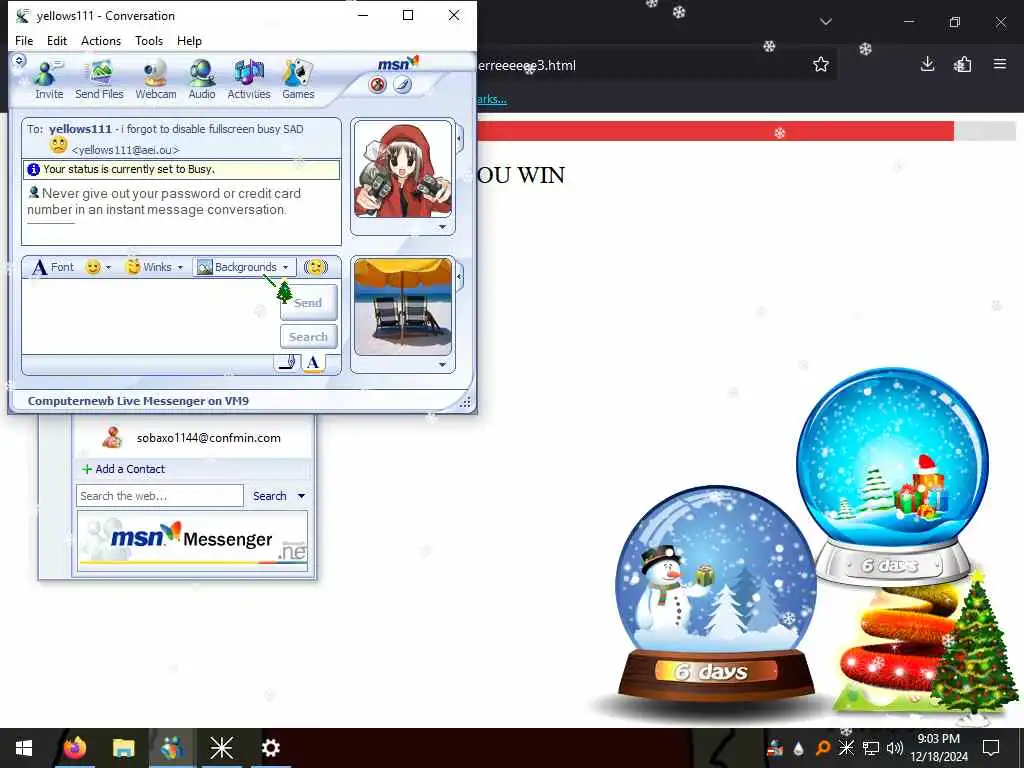Click the smiley emoticon picker icon
1024x768 pixels.
93,267
